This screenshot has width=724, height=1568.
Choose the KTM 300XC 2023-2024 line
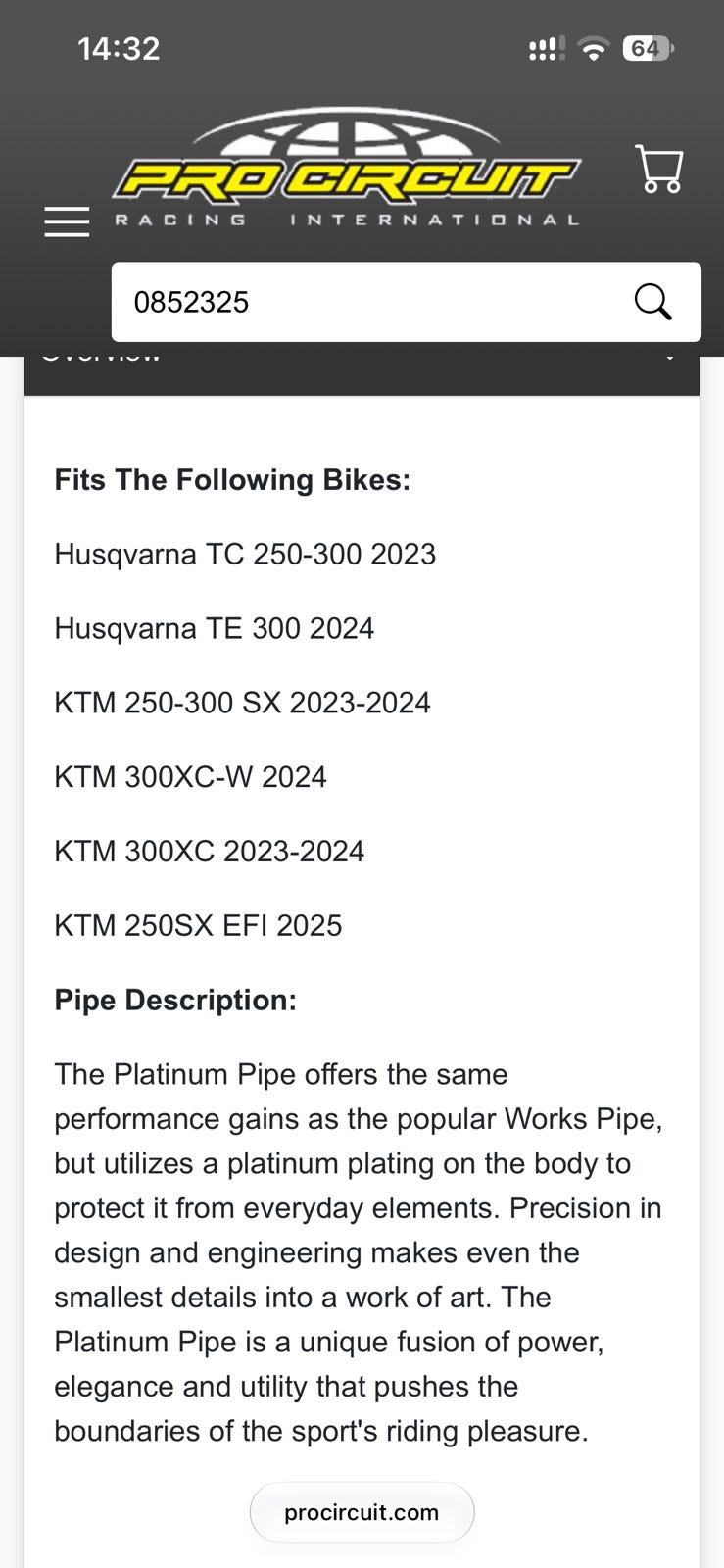point(209,852)
